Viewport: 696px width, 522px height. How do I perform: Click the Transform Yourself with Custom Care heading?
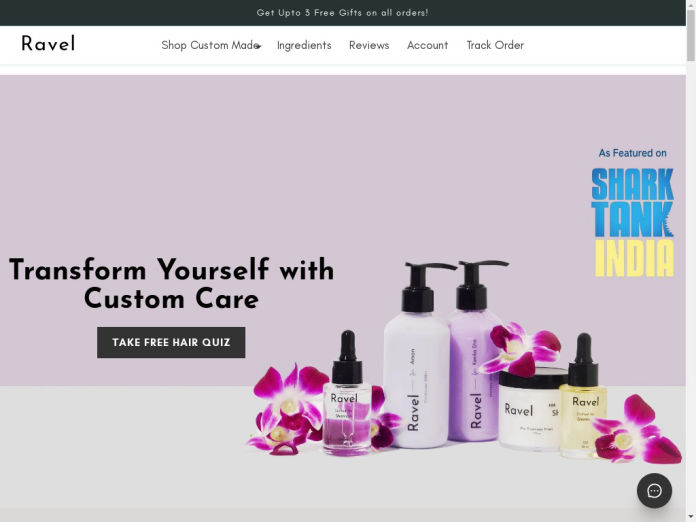point(171,284)
